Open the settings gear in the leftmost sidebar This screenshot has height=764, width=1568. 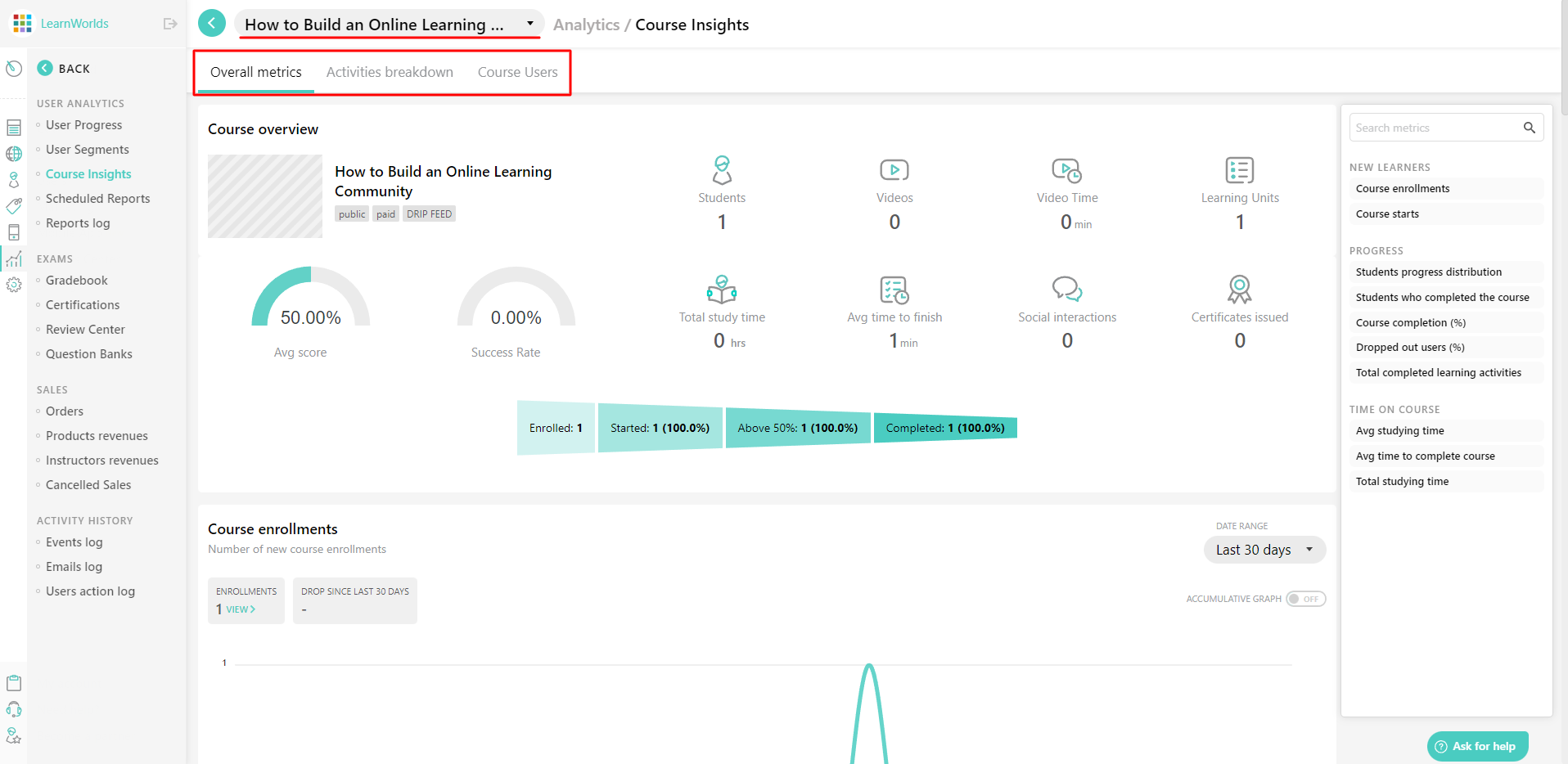[x=14, y=285]
